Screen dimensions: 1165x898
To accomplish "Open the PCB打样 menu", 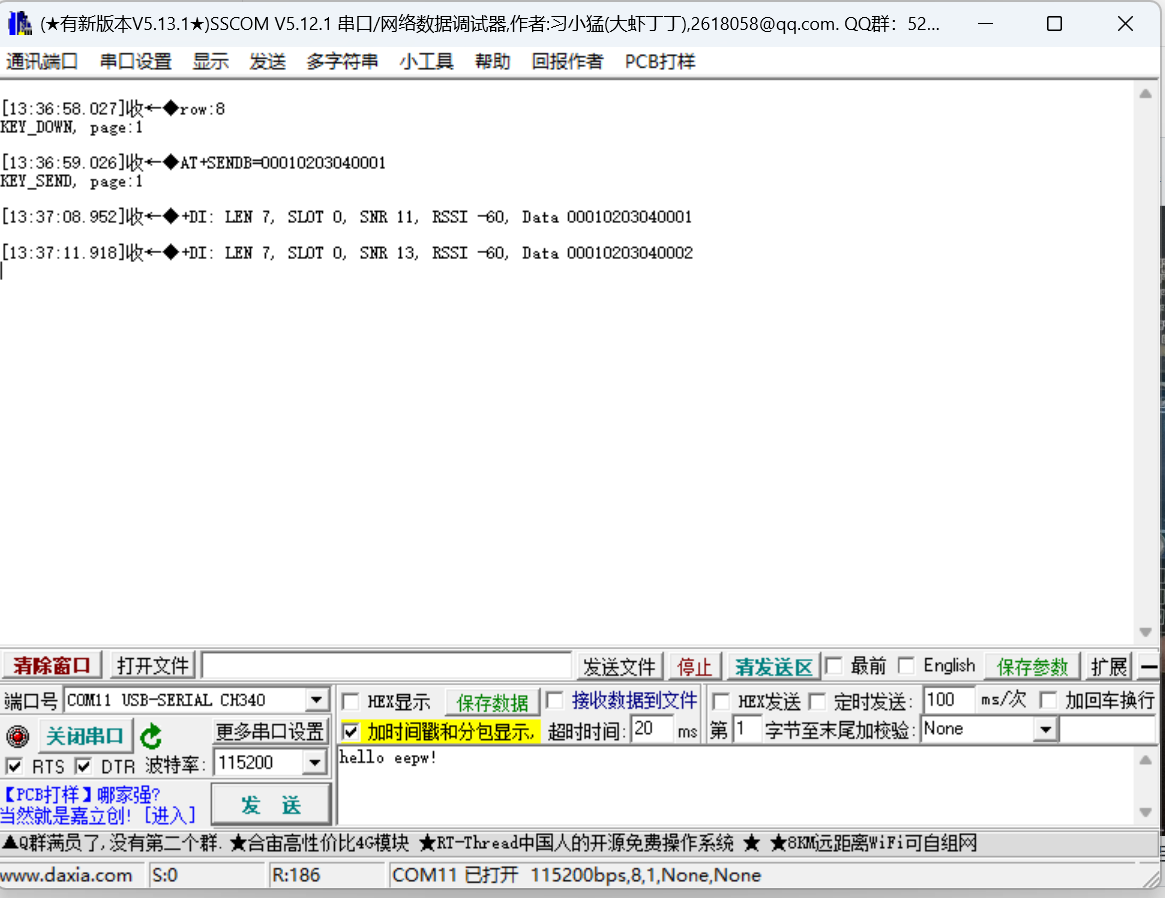I will [x=660, y=62].
